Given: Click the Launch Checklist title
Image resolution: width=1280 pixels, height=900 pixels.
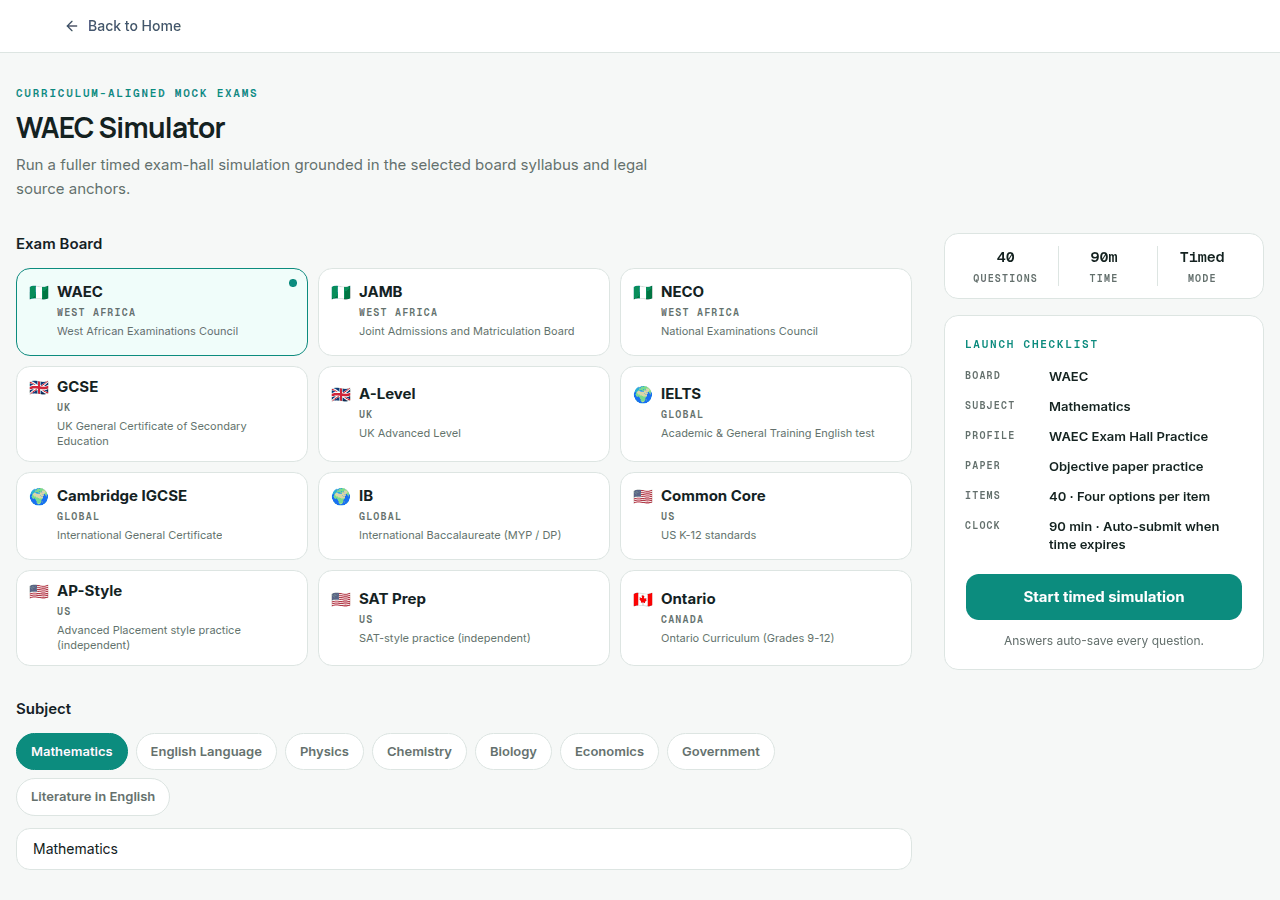Looking at the screenshot, I should point(1031,344).
